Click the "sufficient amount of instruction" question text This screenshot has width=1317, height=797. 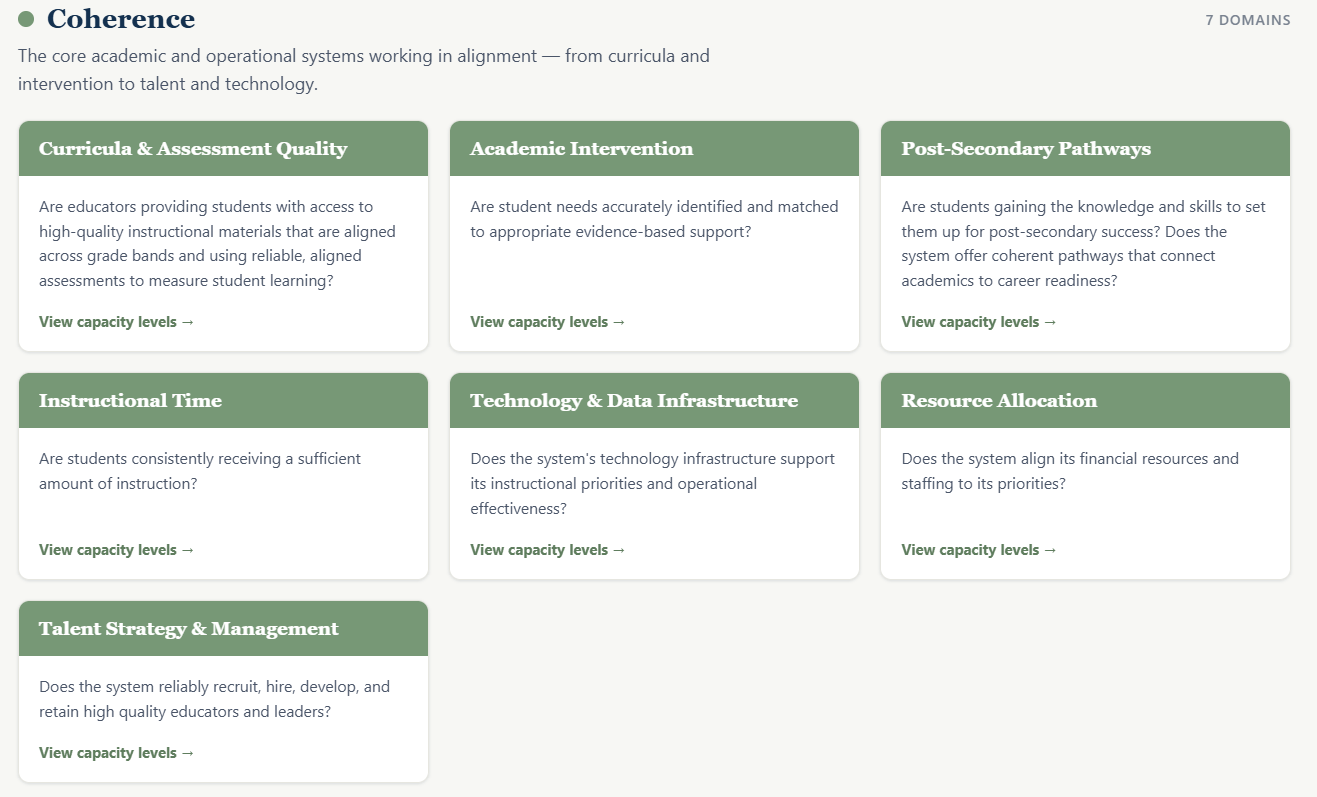(x=200, y=471)
